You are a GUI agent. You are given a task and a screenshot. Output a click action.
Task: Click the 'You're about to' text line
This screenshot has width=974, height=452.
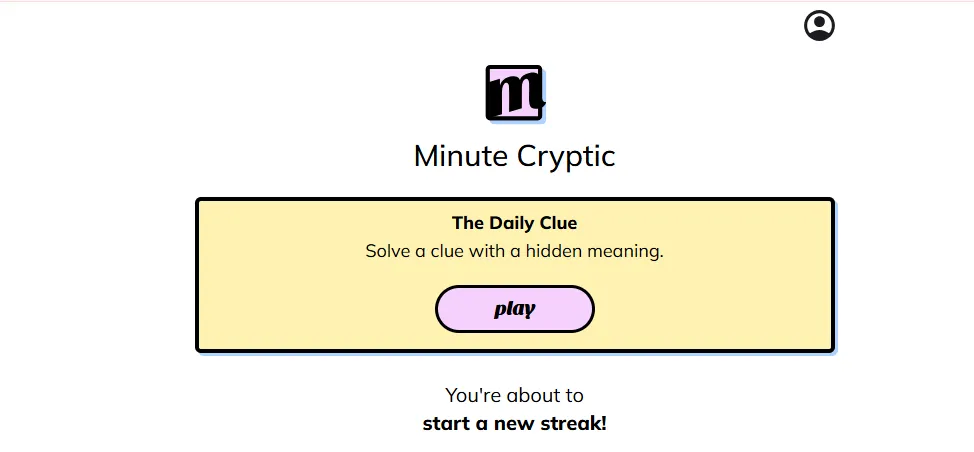[514, 395]
